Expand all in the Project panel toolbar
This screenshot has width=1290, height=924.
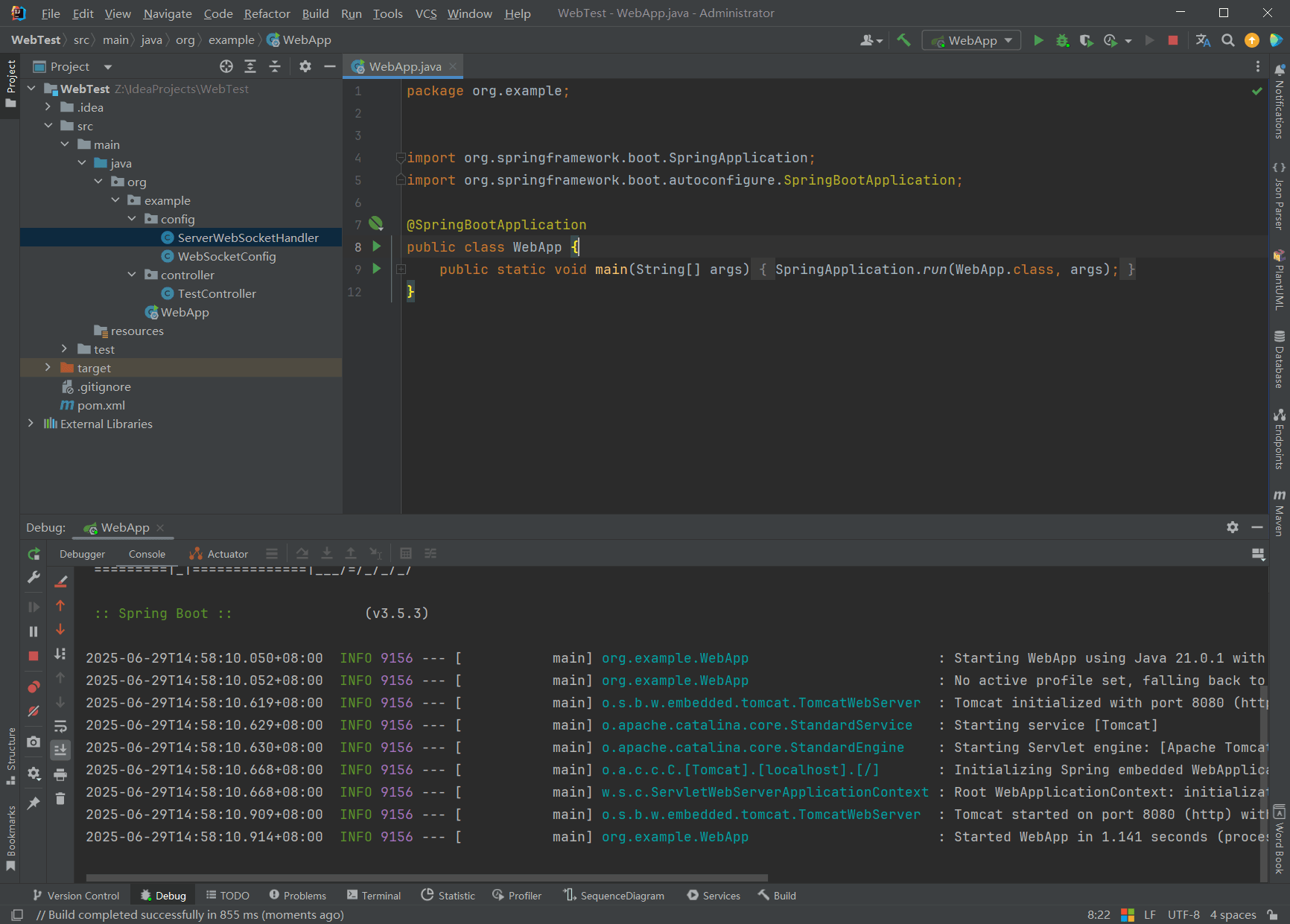point(250,66)
